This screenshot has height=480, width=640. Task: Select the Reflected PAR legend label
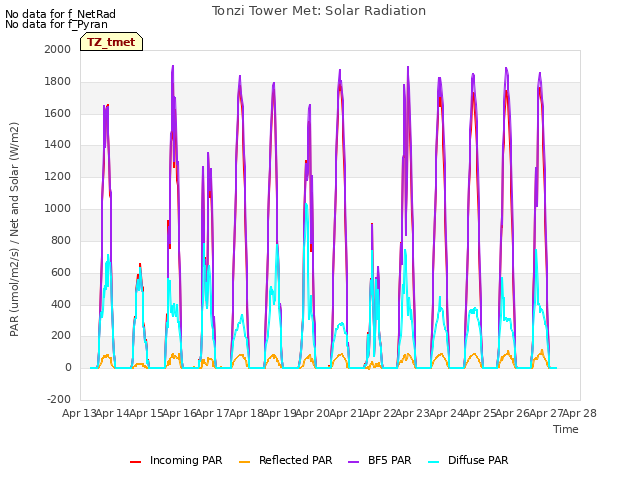[296, 460]
